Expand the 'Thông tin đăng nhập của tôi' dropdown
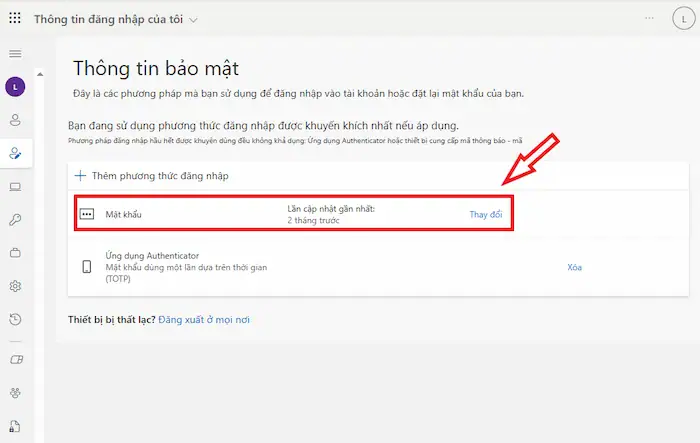This screenshot has width=700, height=443. coord(193,20)
